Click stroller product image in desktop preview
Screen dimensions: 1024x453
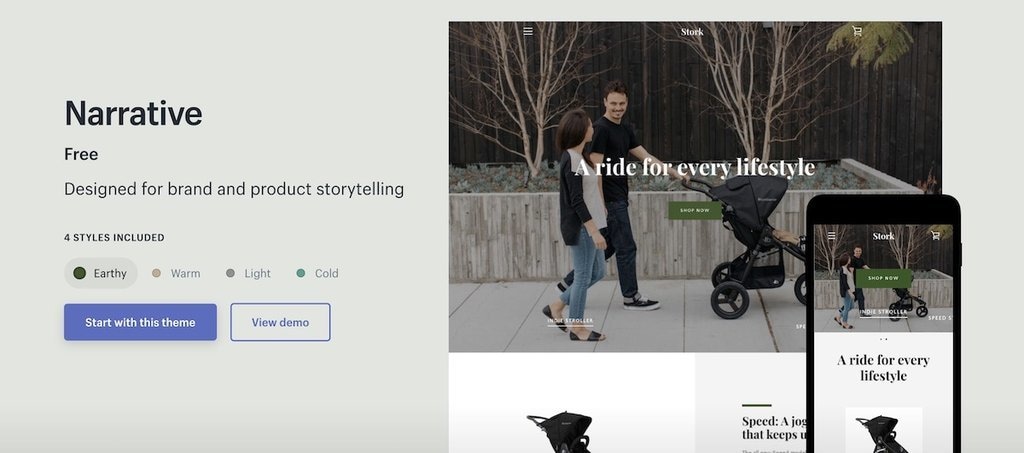(x=560, y=431)
